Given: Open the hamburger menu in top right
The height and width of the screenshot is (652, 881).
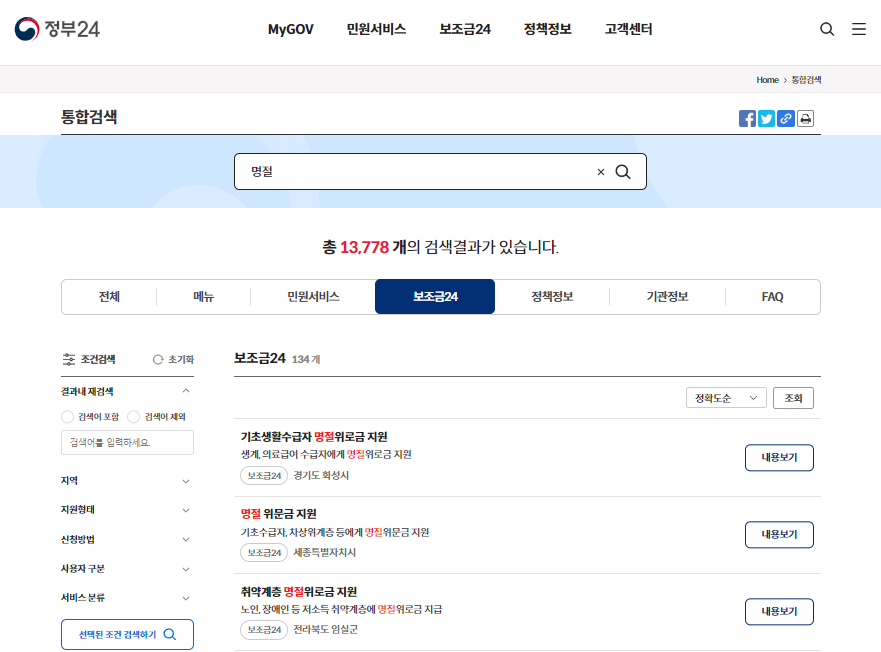Looking at the screenshot, I should click(859, 29).
